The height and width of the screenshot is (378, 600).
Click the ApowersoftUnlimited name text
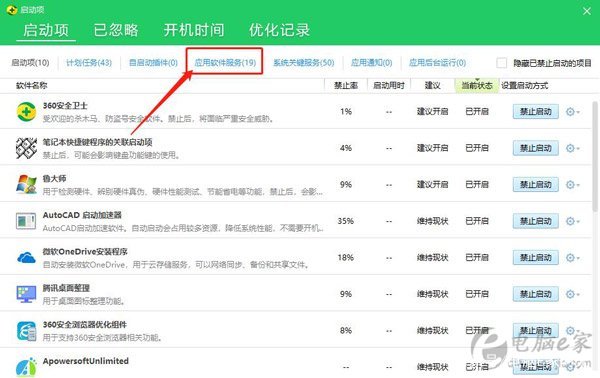(x=86, y=361)
